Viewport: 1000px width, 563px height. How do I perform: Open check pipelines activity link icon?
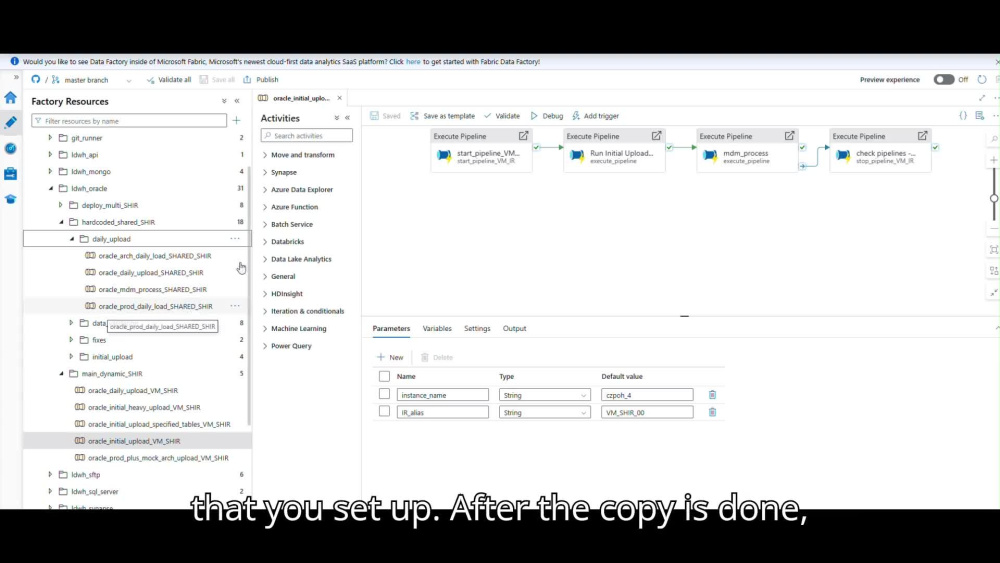[x=922, y=136]
